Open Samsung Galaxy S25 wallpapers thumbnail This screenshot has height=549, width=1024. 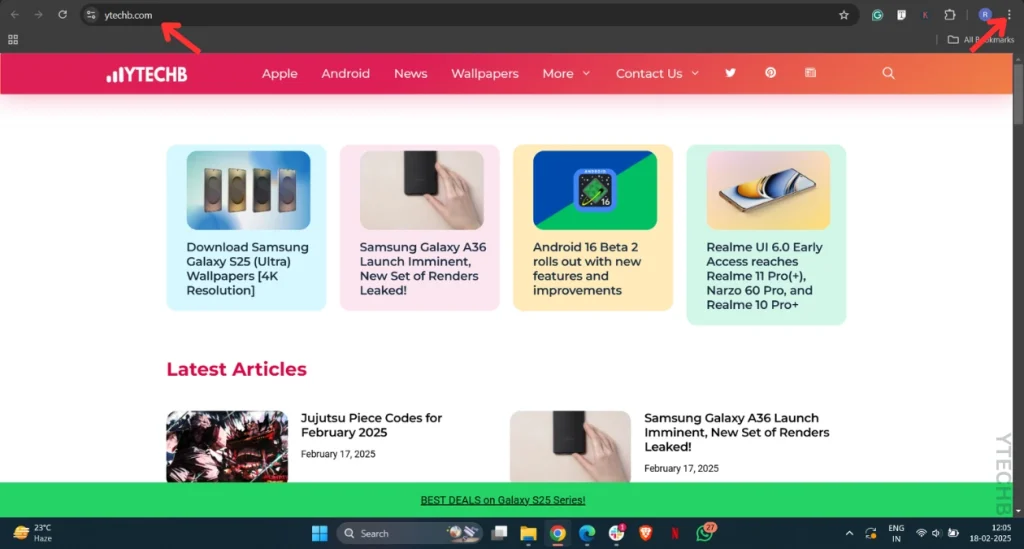click(x=248, y=190)
